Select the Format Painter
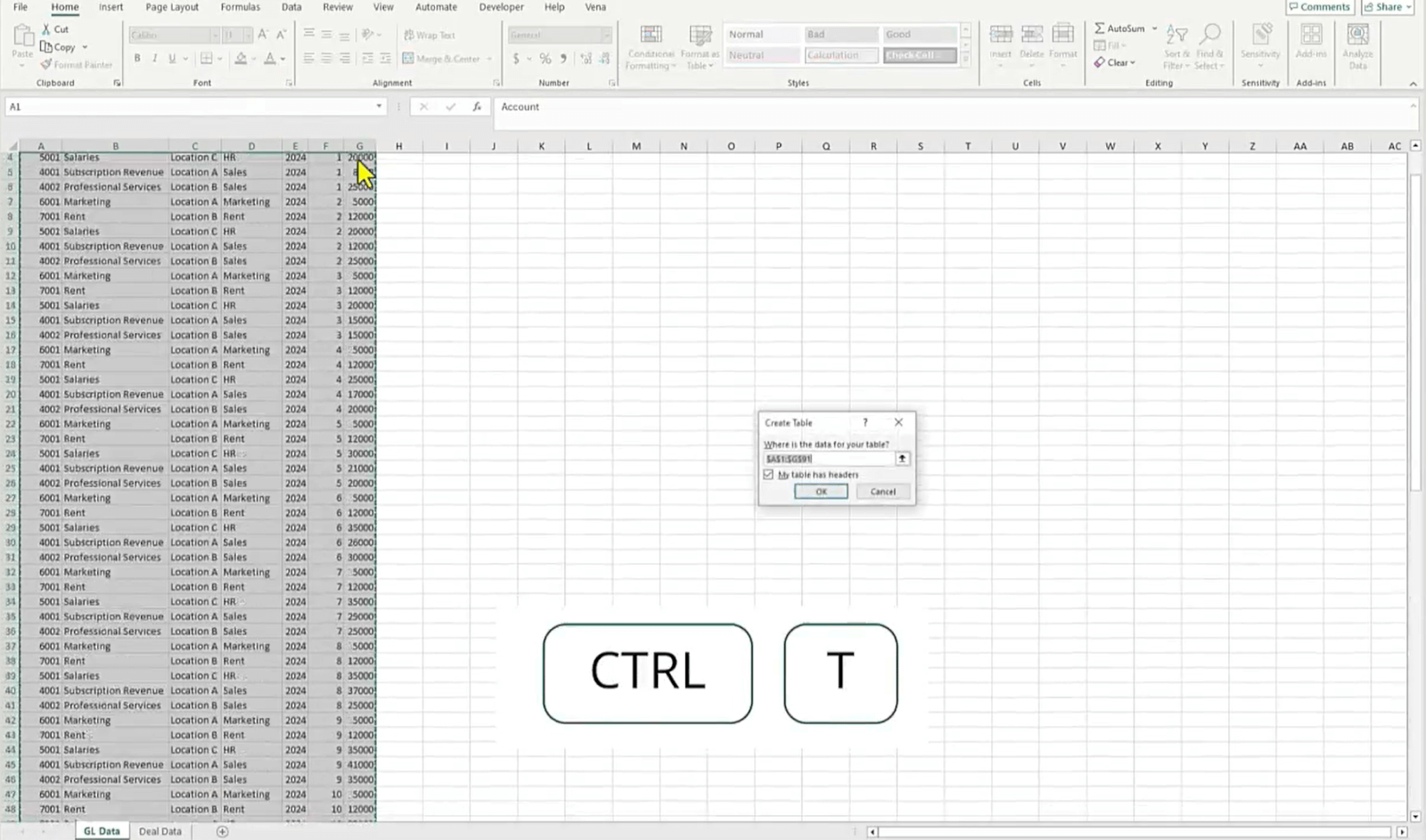Viewport: 1426px width, 840px height. coord(76,64)
